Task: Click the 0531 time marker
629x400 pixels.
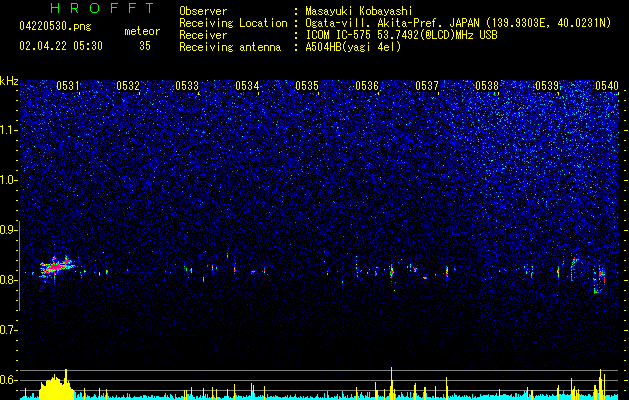Action: point(68,86)
